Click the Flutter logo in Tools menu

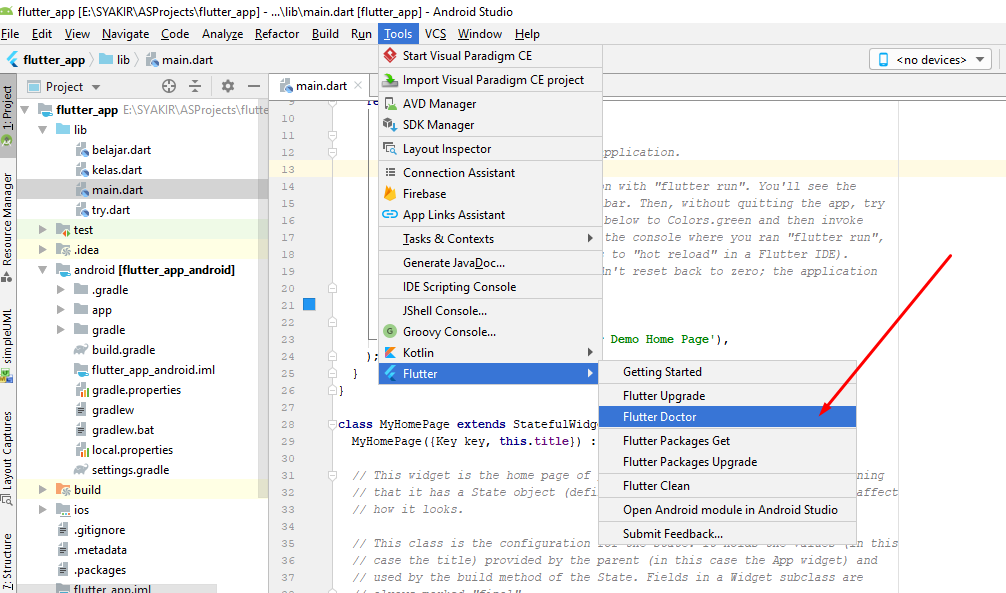[x=389, y=374]
